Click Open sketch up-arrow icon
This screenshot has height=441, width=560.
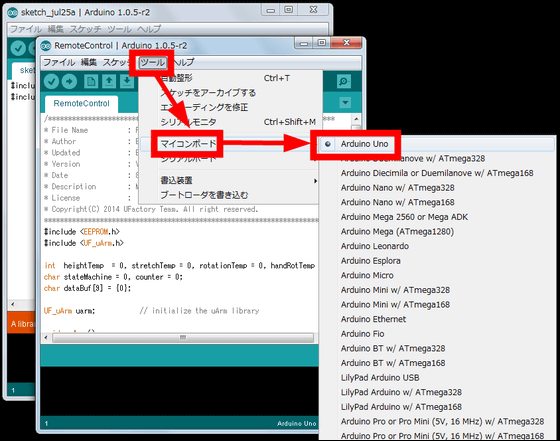click(x=109, y=81)
